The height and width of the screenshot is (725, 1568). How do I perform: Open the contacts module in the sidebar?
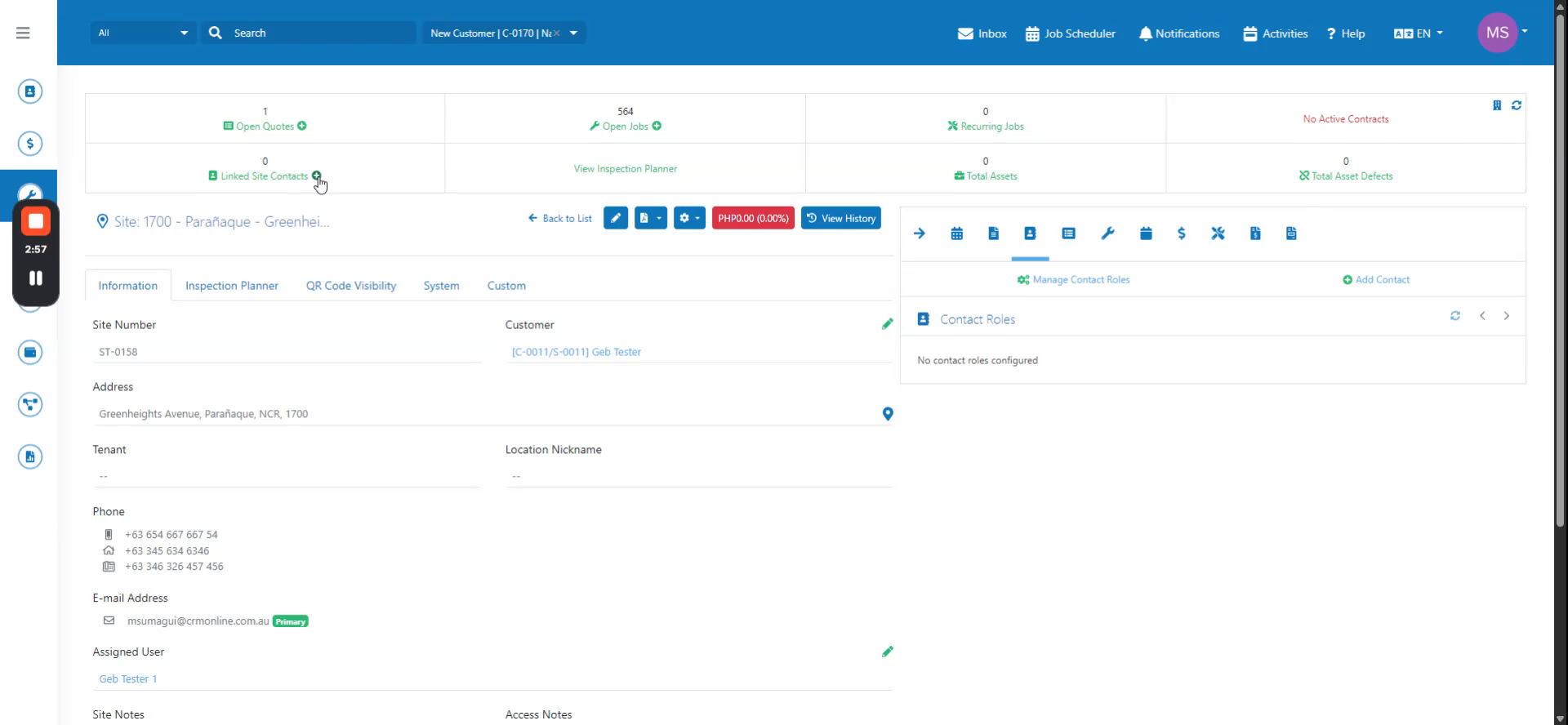[x=30, y=91]
